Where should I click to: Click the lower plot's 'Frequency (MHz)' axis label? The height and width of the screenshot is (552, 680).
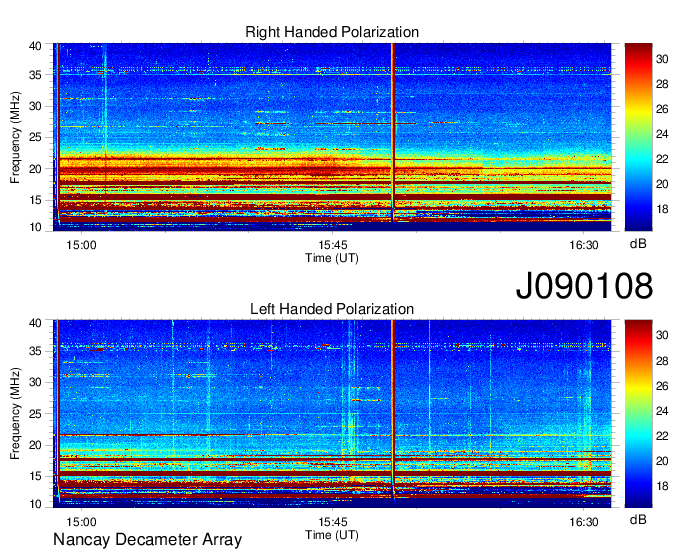click(15, 414)
